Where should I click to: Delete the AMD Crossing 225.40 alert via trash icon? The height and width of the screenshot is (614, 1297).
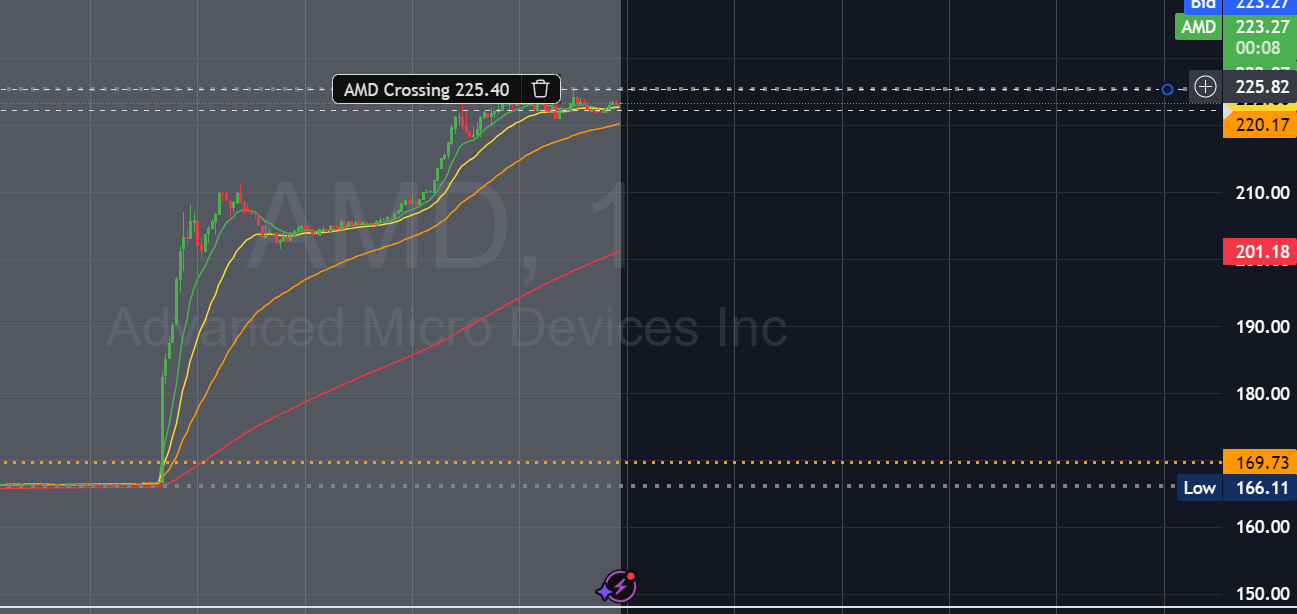click(540, 89)
